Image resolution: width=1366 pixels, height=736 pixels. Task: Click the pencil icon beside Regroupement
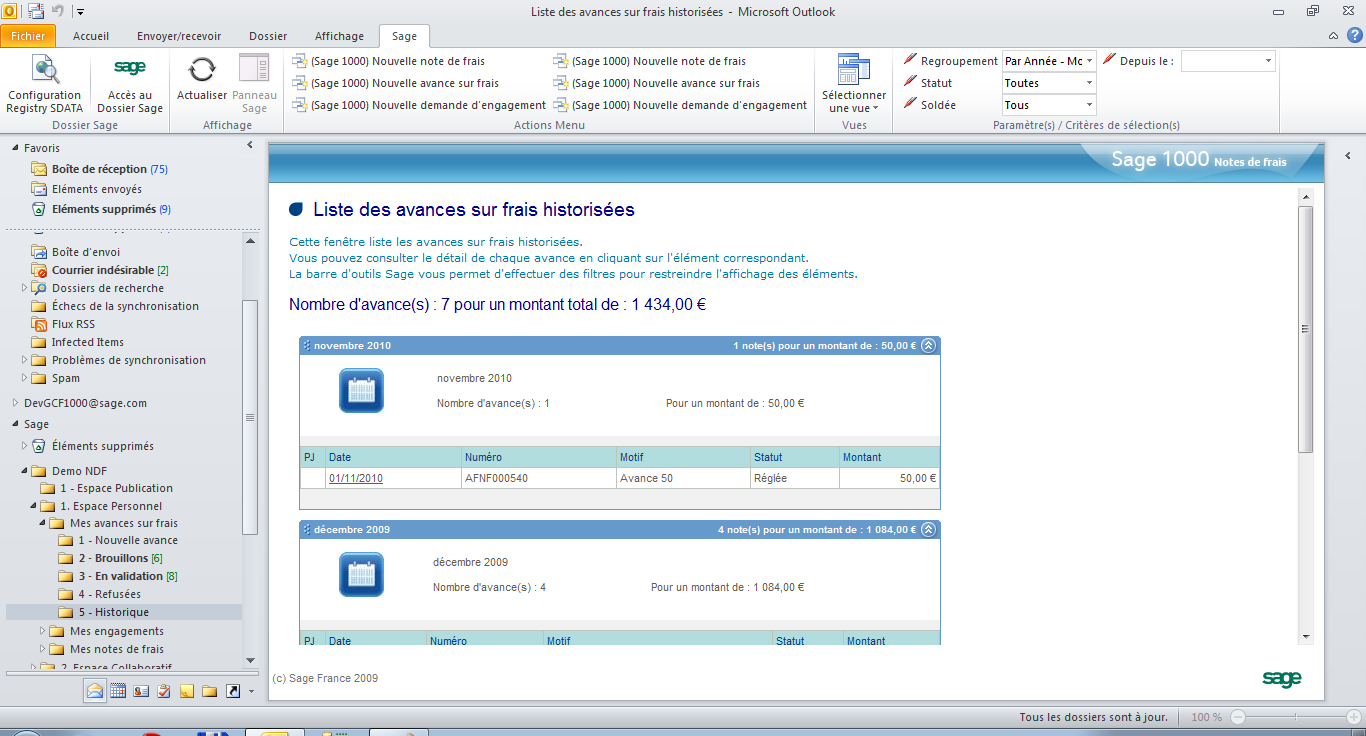tap(910, 60)
